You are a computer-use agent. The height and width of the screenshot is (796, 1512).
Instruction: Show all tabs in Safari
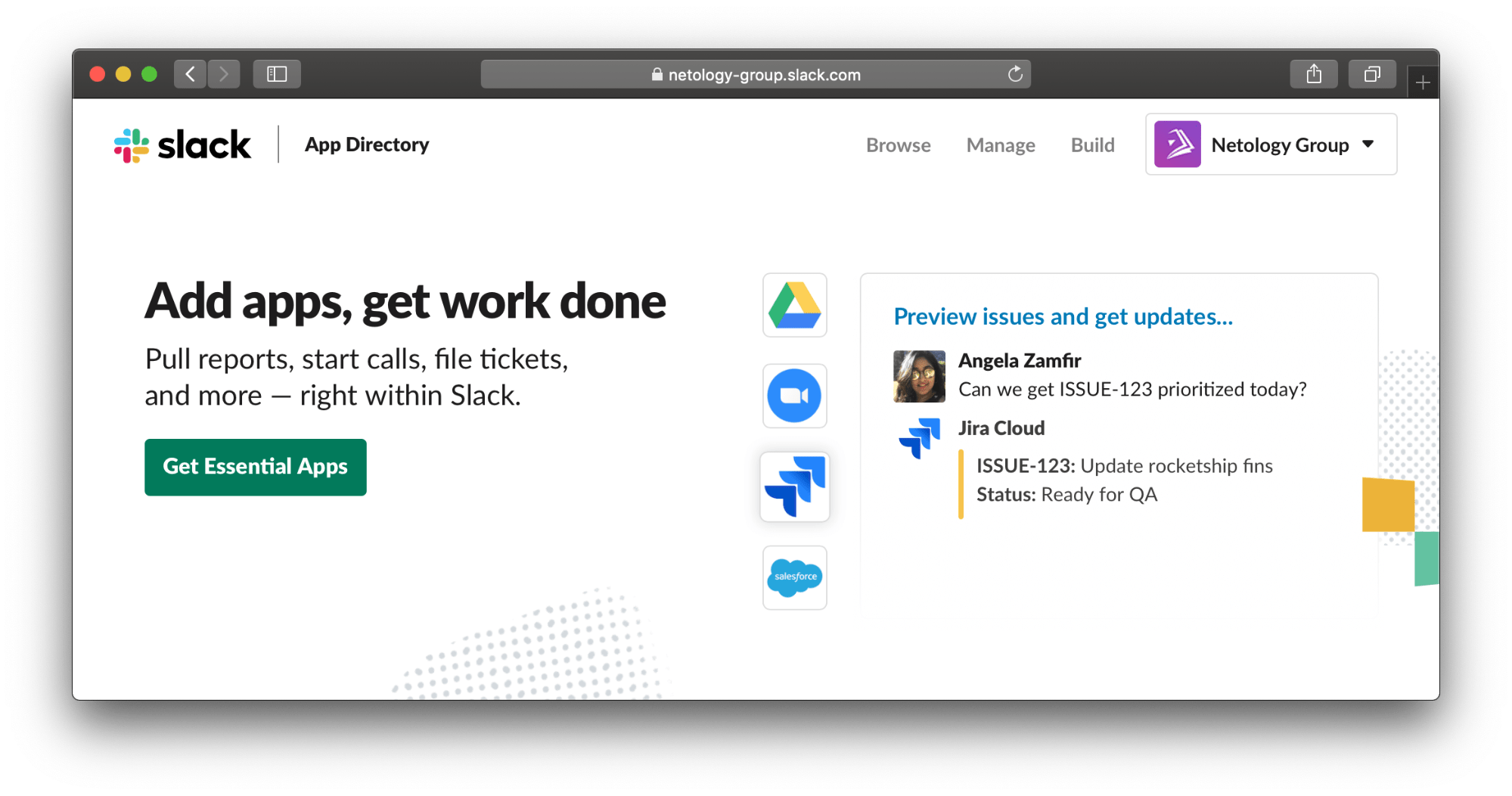[x=1371, y=73]
